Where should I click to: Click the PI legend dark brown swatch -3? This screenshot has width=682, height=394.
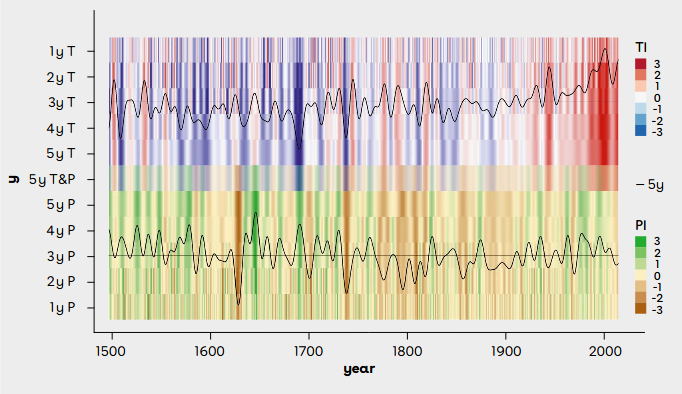coord(641,309)
